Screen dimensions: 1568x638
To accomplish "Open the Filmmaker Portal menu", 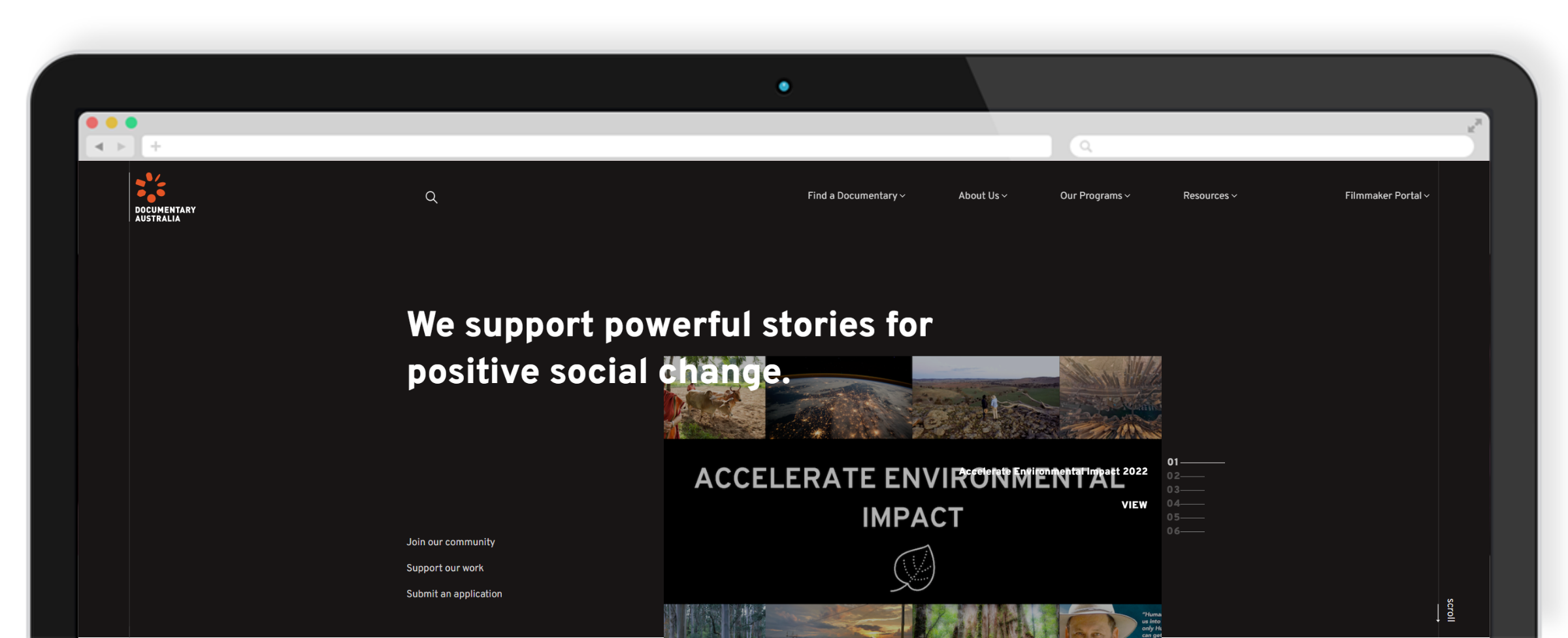I will (x=1387, y=195).
